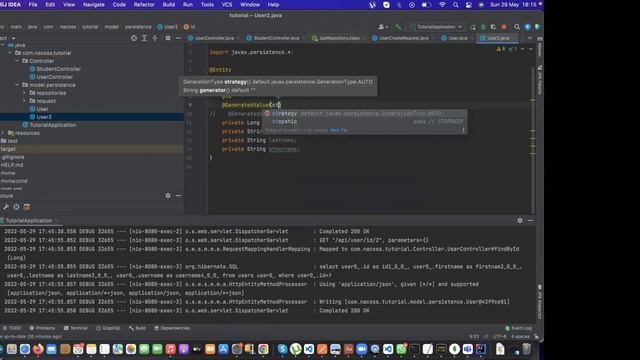The image size is (640, 360).
Task: Collapse the Controller folder
Action: point(17,61)
